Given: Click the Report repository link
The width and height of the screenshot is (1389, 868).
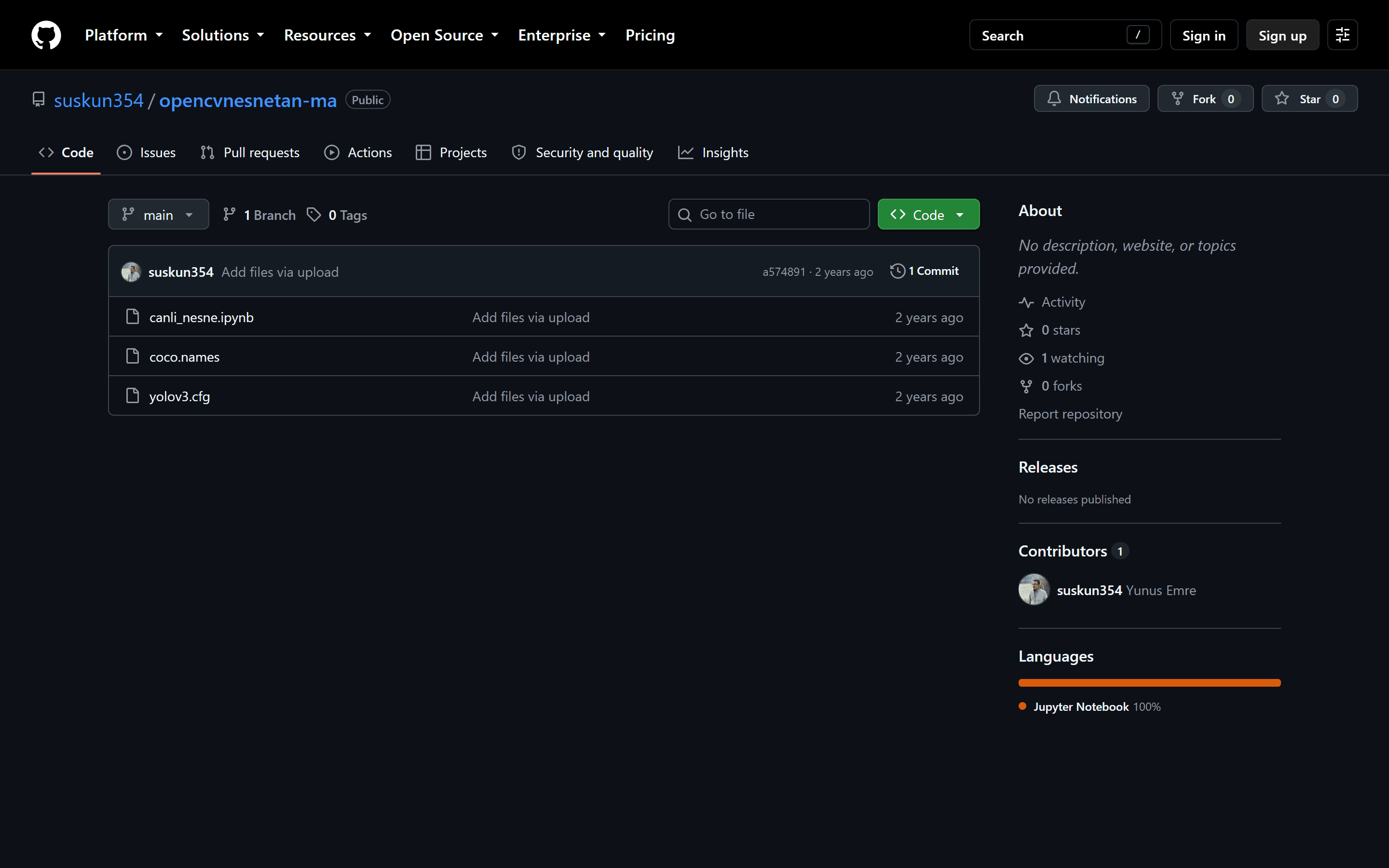Looking at the screenshot, I should click(1071, 414).
